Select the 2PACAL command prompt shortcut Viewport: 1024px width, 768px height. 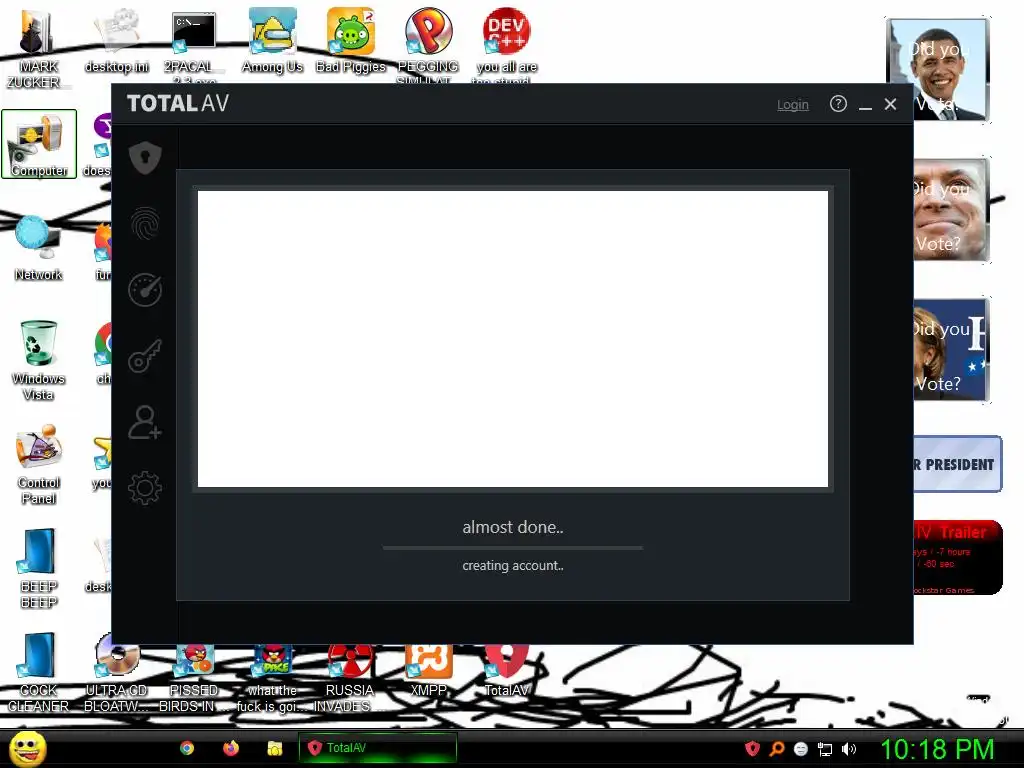pyautogui.click(x=194, y=46)
